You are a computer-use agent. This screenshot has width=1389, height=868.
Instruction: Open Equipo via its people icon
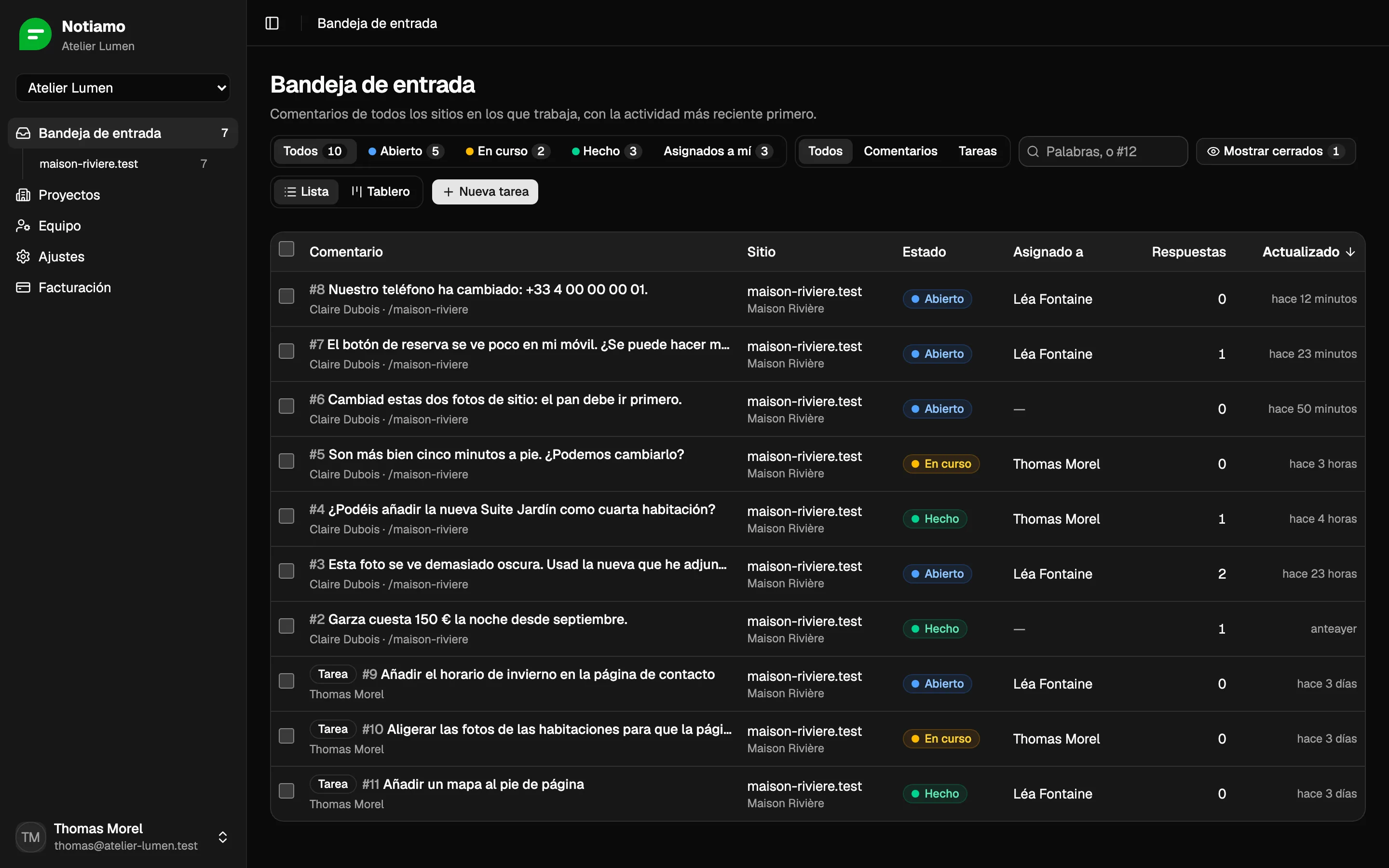[23, 226]
